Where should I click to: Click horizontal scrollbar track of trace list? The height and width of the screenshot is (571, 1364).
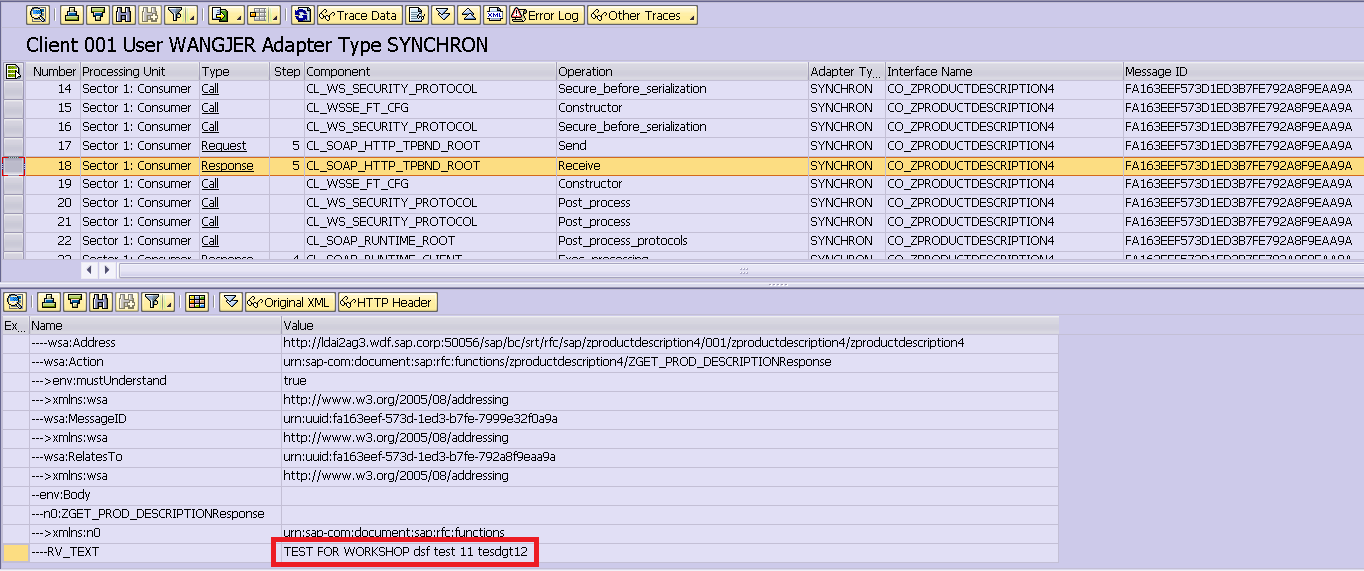point(740,270)
